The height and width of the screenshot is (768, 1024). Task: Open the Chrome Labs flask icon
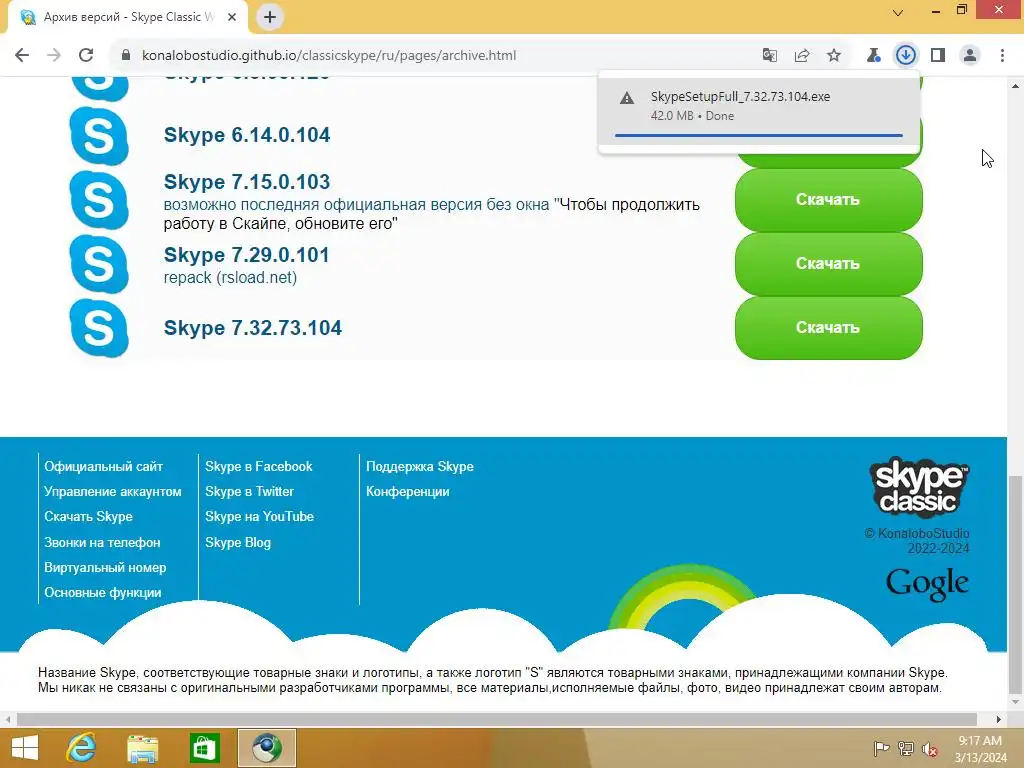click(873, 56)
